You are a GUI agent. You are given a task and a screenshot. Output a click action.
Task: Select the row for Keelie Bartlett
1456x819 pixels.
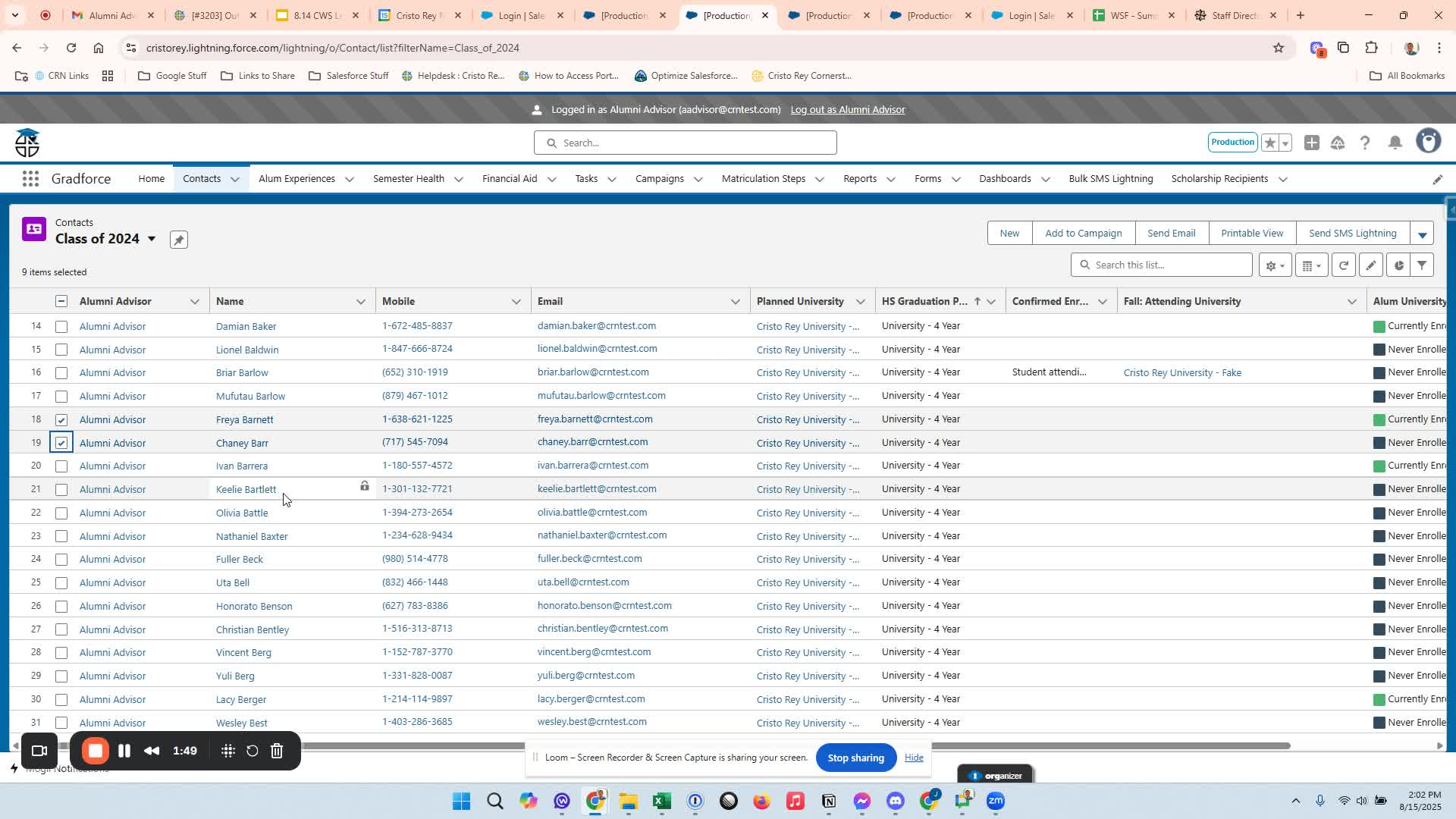[61, 490]
